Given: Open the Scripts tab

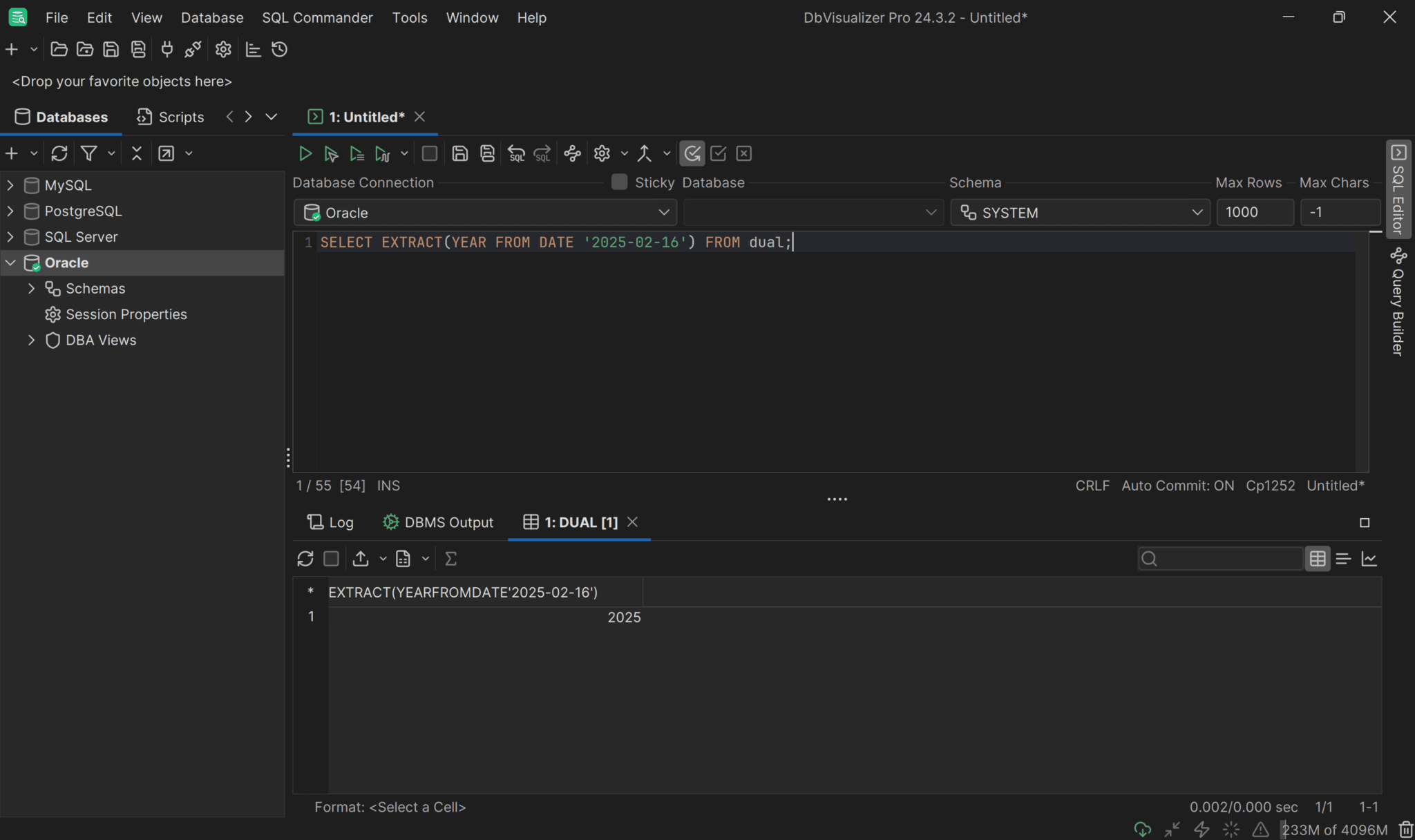Looking at the screenshot, I should pyautogui.click(x=171, y=117).
